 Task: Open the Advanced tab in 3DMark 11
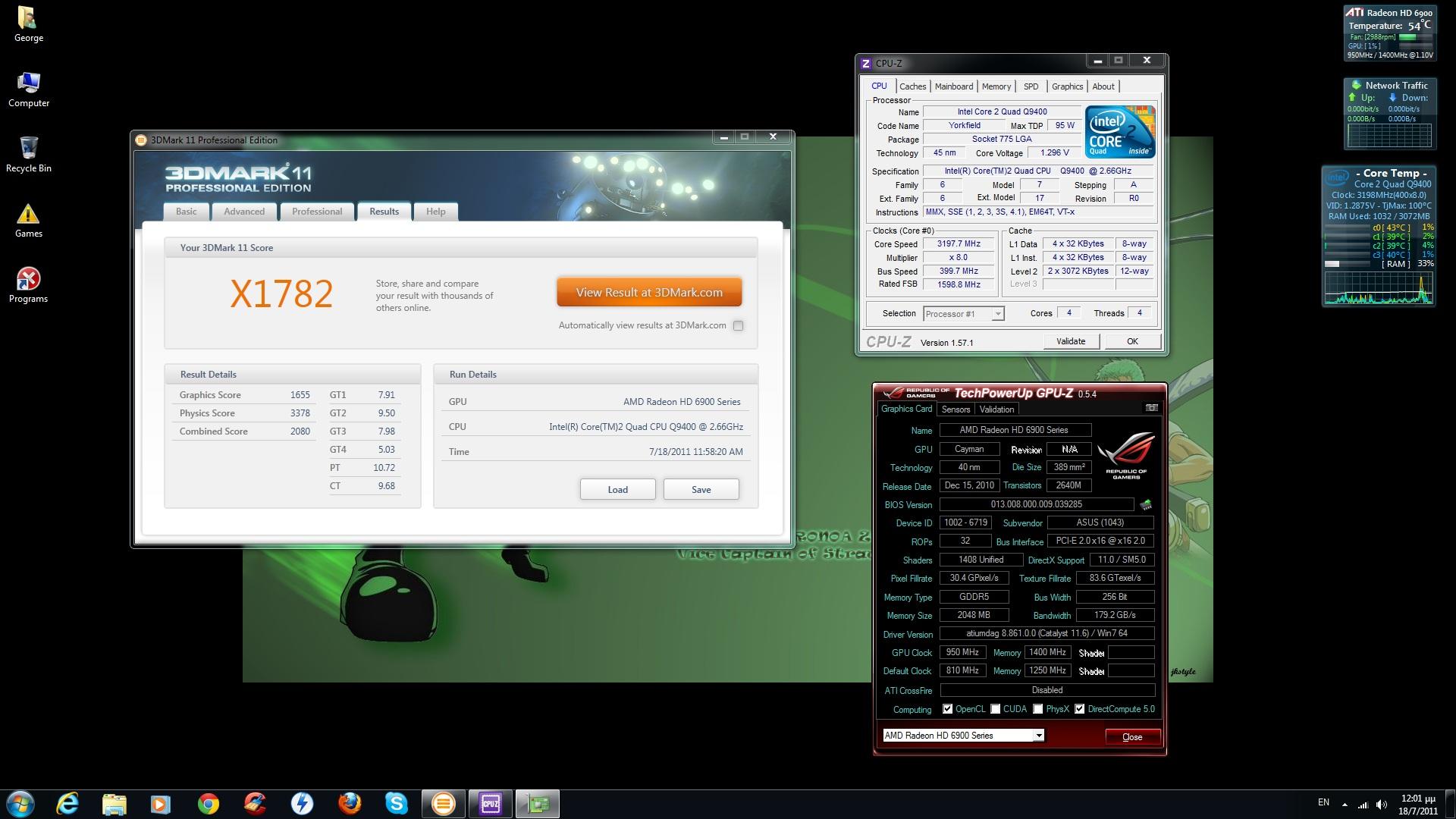point(244,212)
